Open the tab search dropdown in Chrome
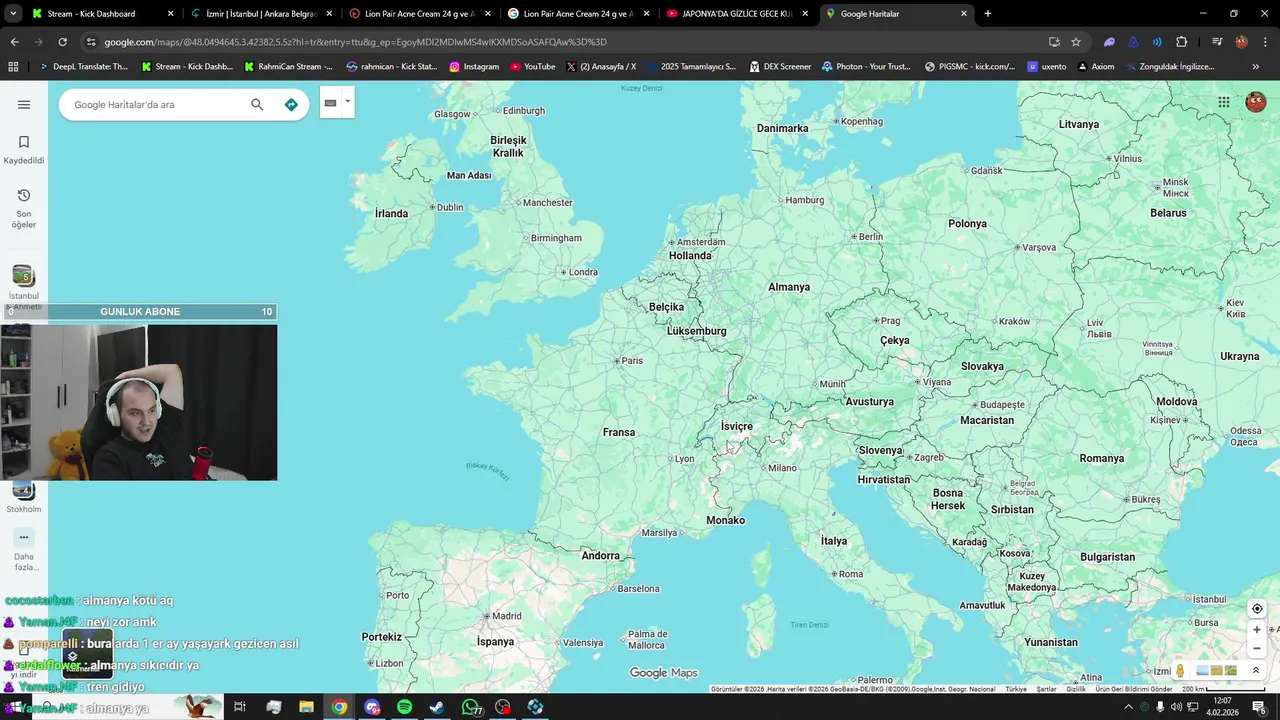The width and height of the screenshot is (1280, 720). click(13, 14)
